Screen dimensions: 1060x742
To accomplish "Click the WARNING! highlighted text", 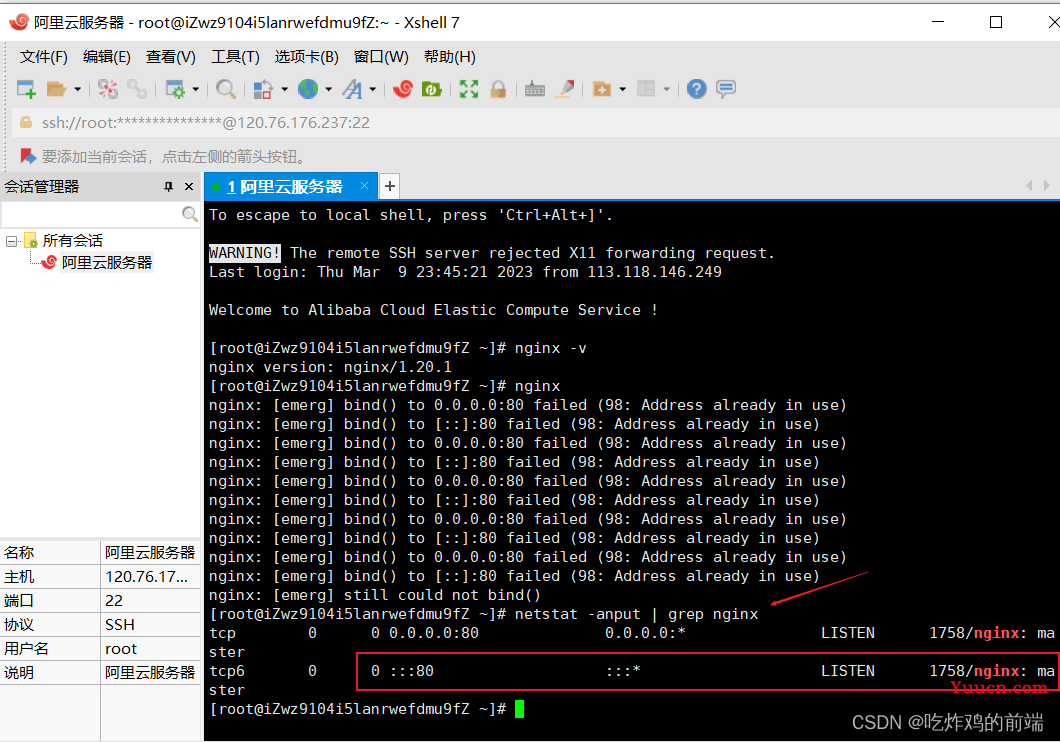I will coord(244,253).
